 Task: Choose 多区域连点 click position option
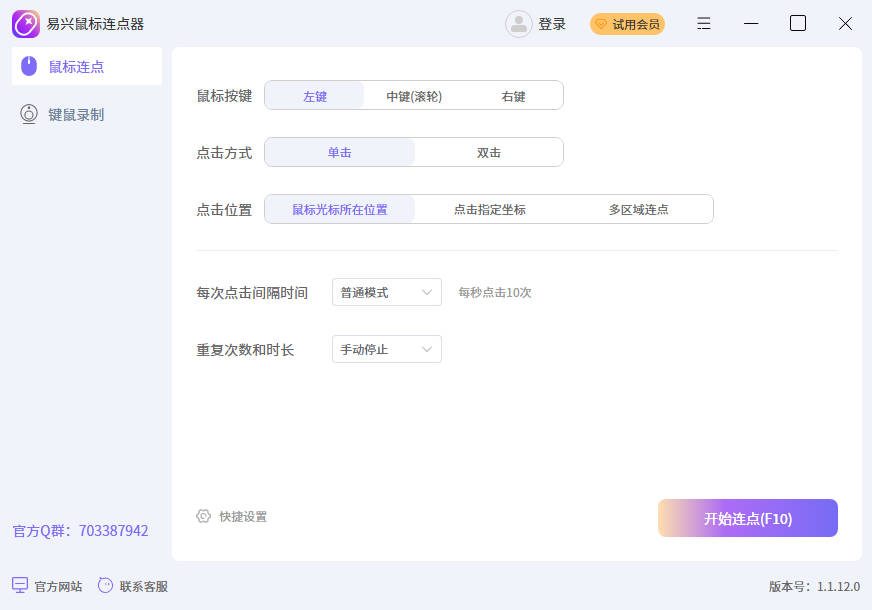pyautogui.click(x=638, y=210)
